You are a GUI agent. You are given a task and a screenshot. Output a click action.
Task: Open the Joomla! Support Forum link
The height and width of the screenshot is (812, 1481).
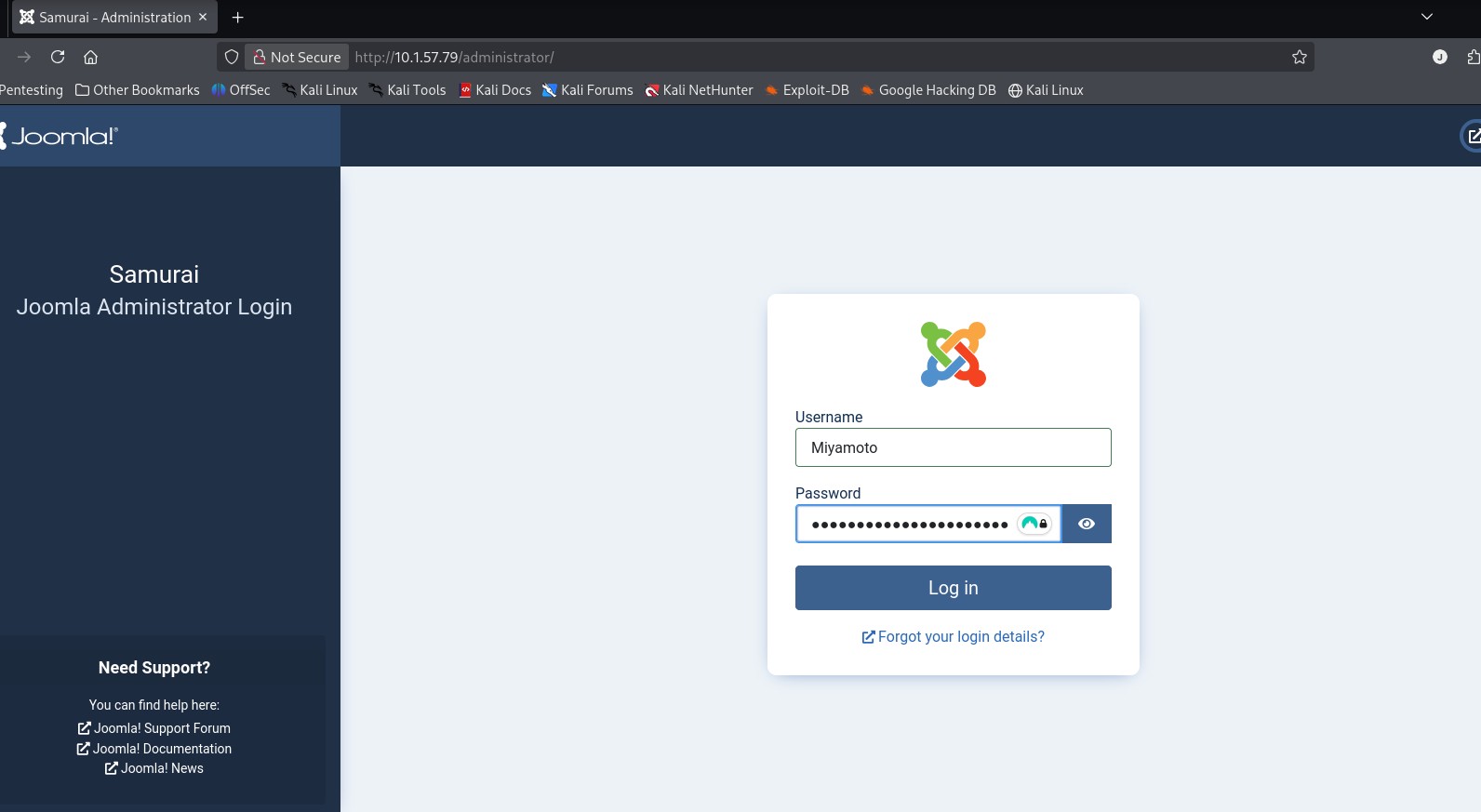(x=154, y=728)
